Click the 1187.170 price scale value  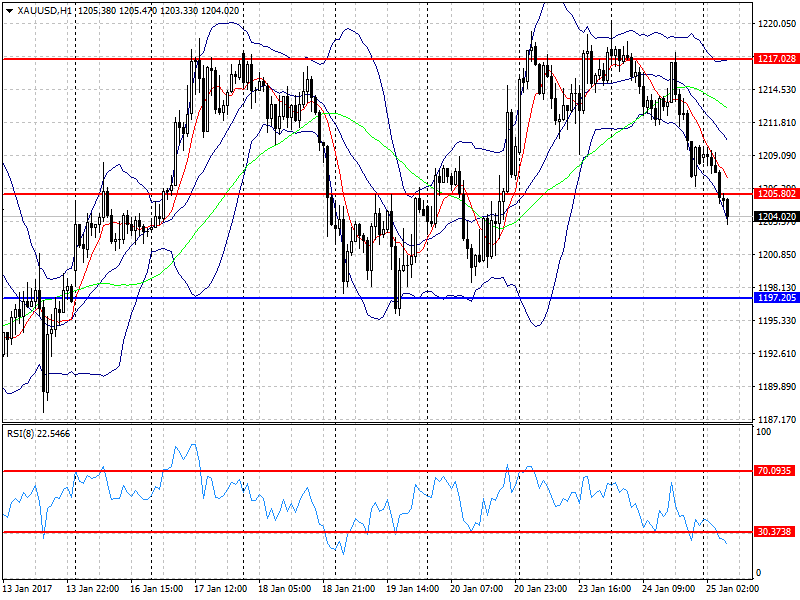point(777,419)
